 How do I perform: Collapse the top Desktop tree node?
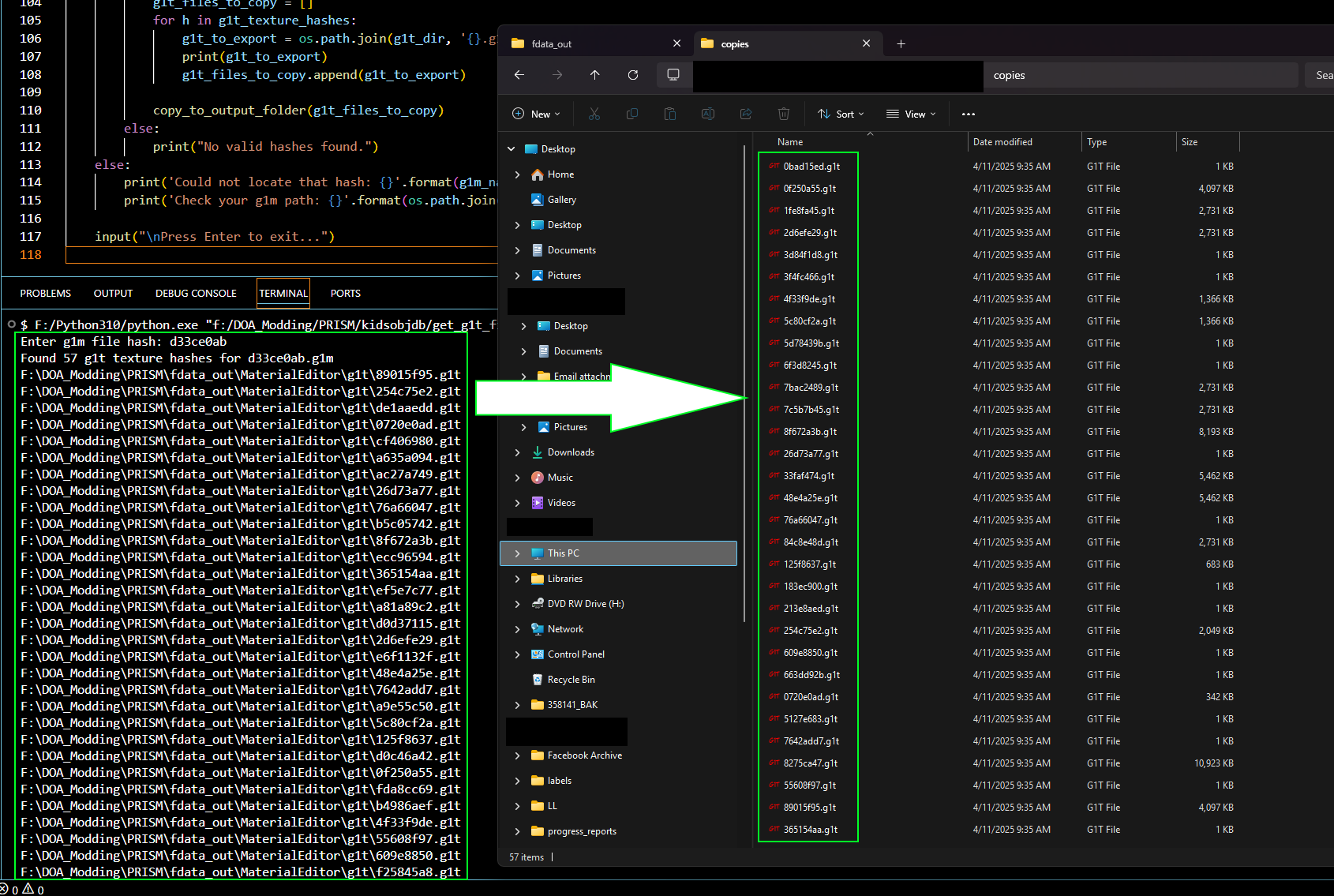pos(511,149)
